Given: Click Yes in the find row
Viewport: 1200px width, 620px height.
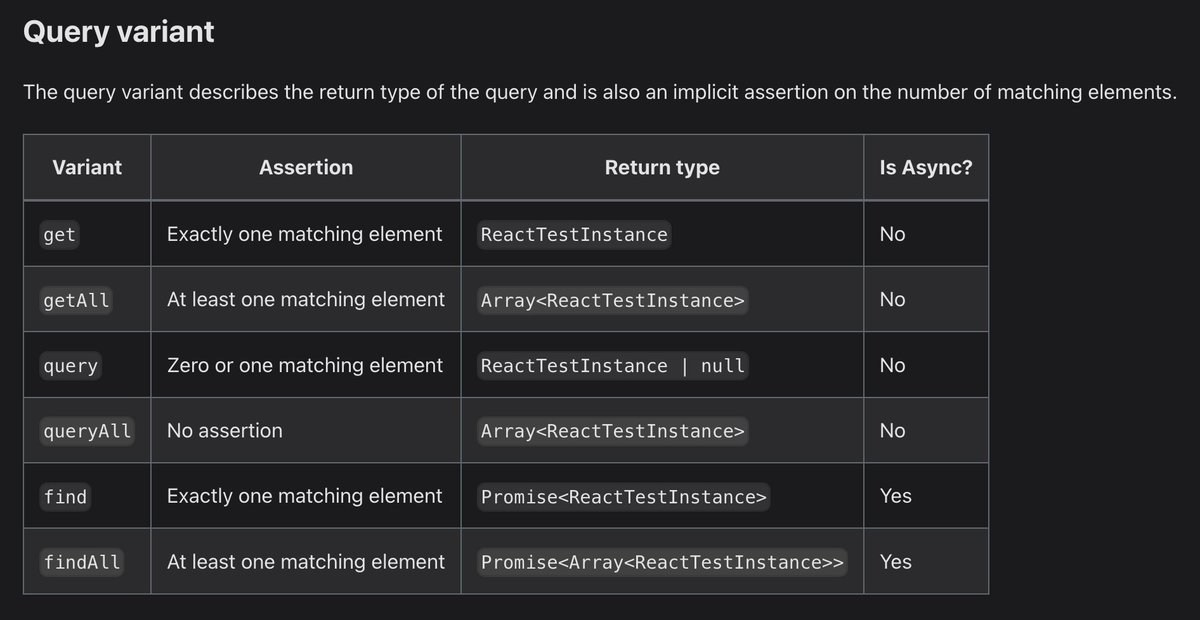Looking at the screenshot, I should 896,496.
